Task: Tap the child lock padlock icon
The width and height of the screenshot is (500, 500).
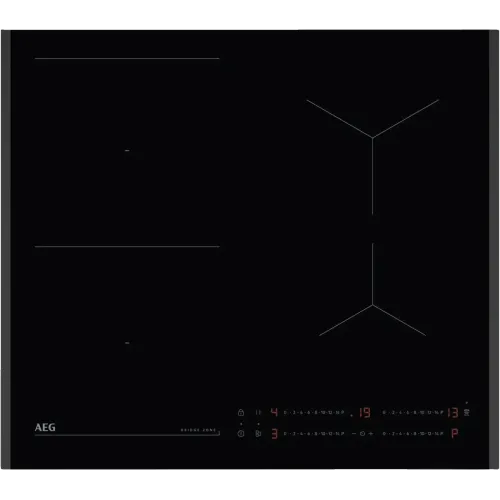Action: click(x=241, y=413)
